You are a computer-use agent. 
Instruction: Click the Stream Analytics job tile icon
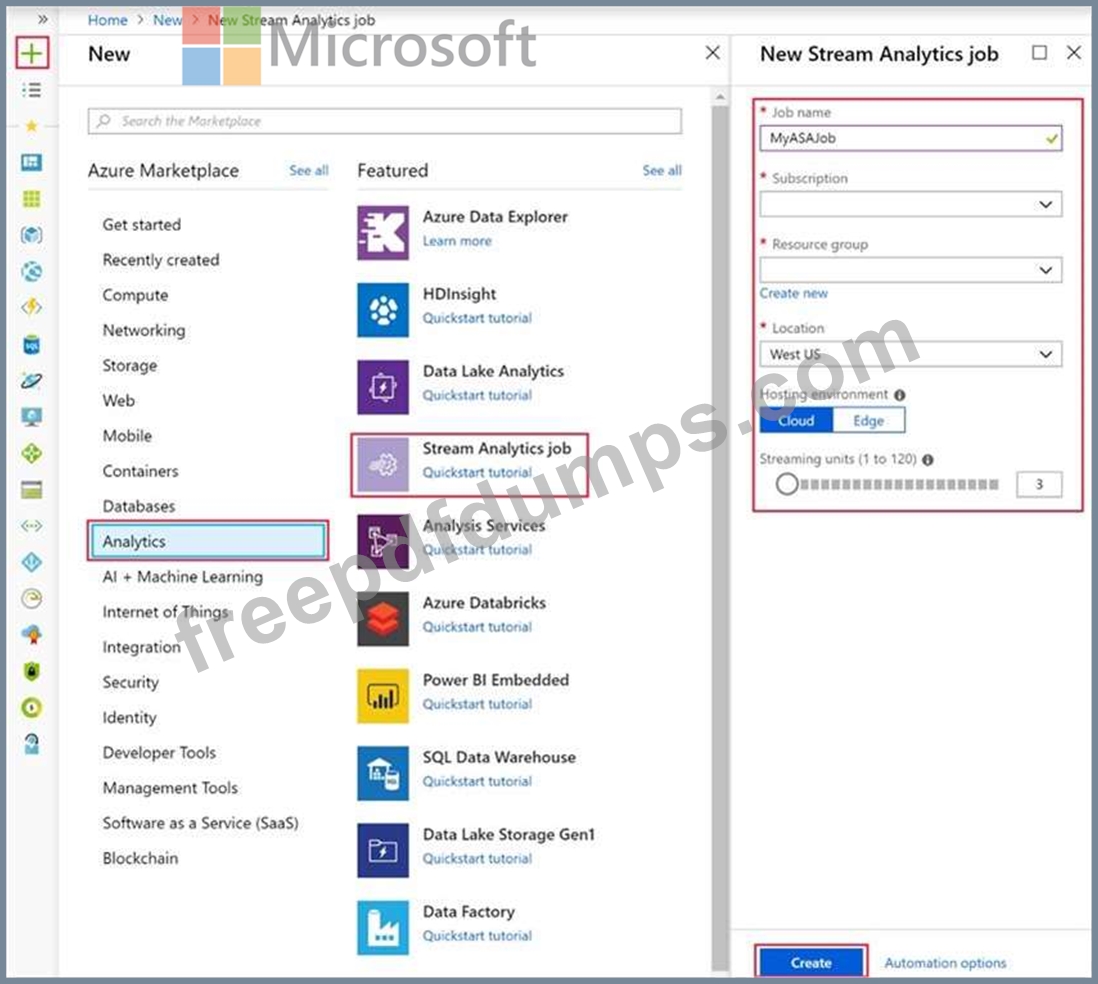click(x=383, y=464)
